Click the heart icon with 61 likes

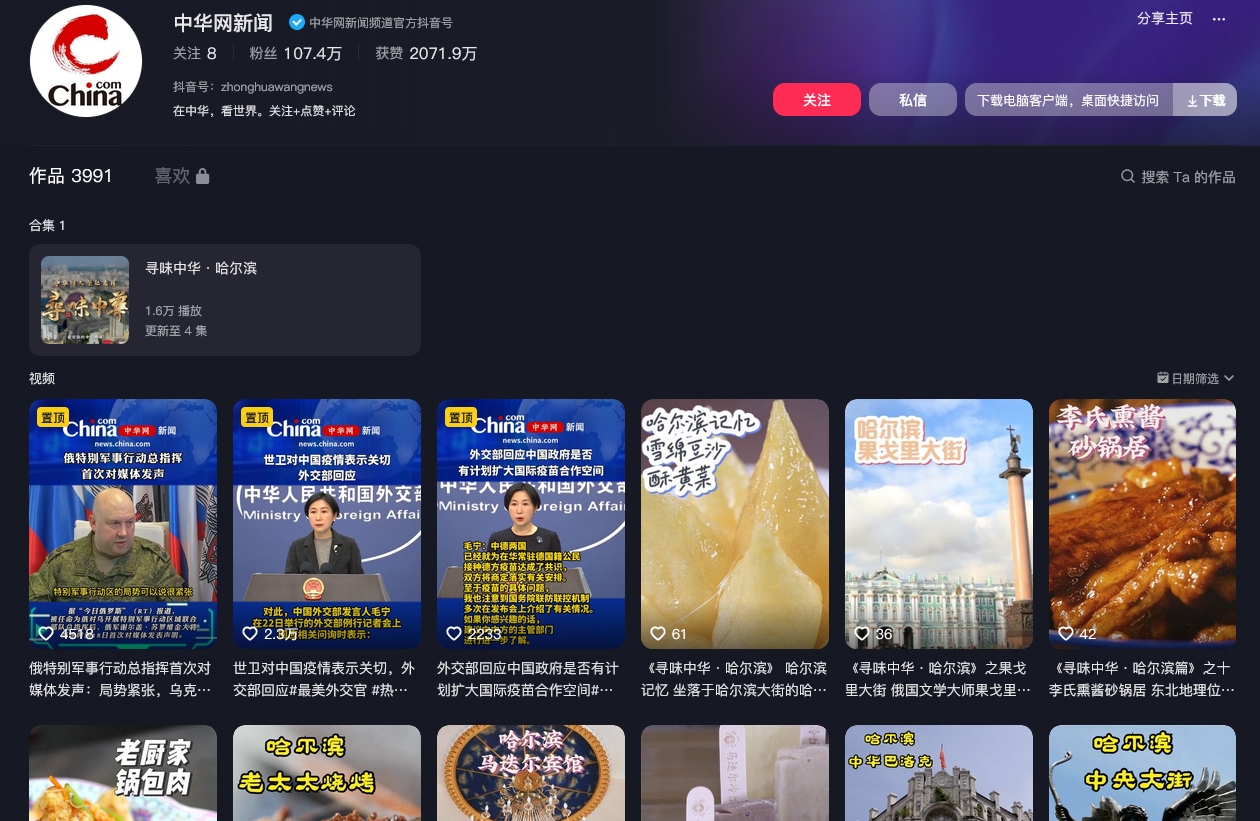tap(657, 634)
